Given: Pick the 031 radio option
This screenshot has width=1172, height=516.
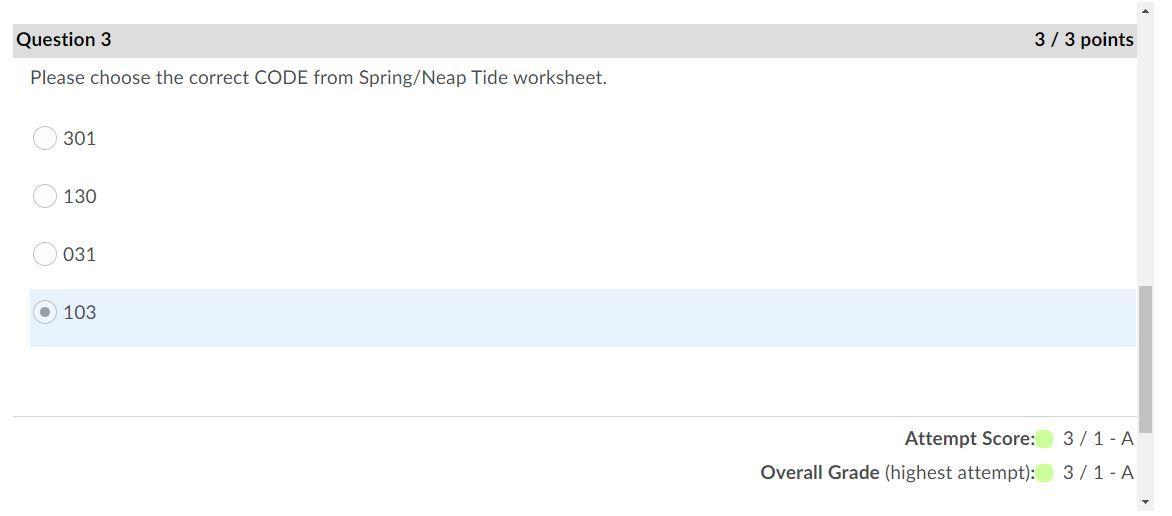Looking at the screenshot, I should 45,254.
